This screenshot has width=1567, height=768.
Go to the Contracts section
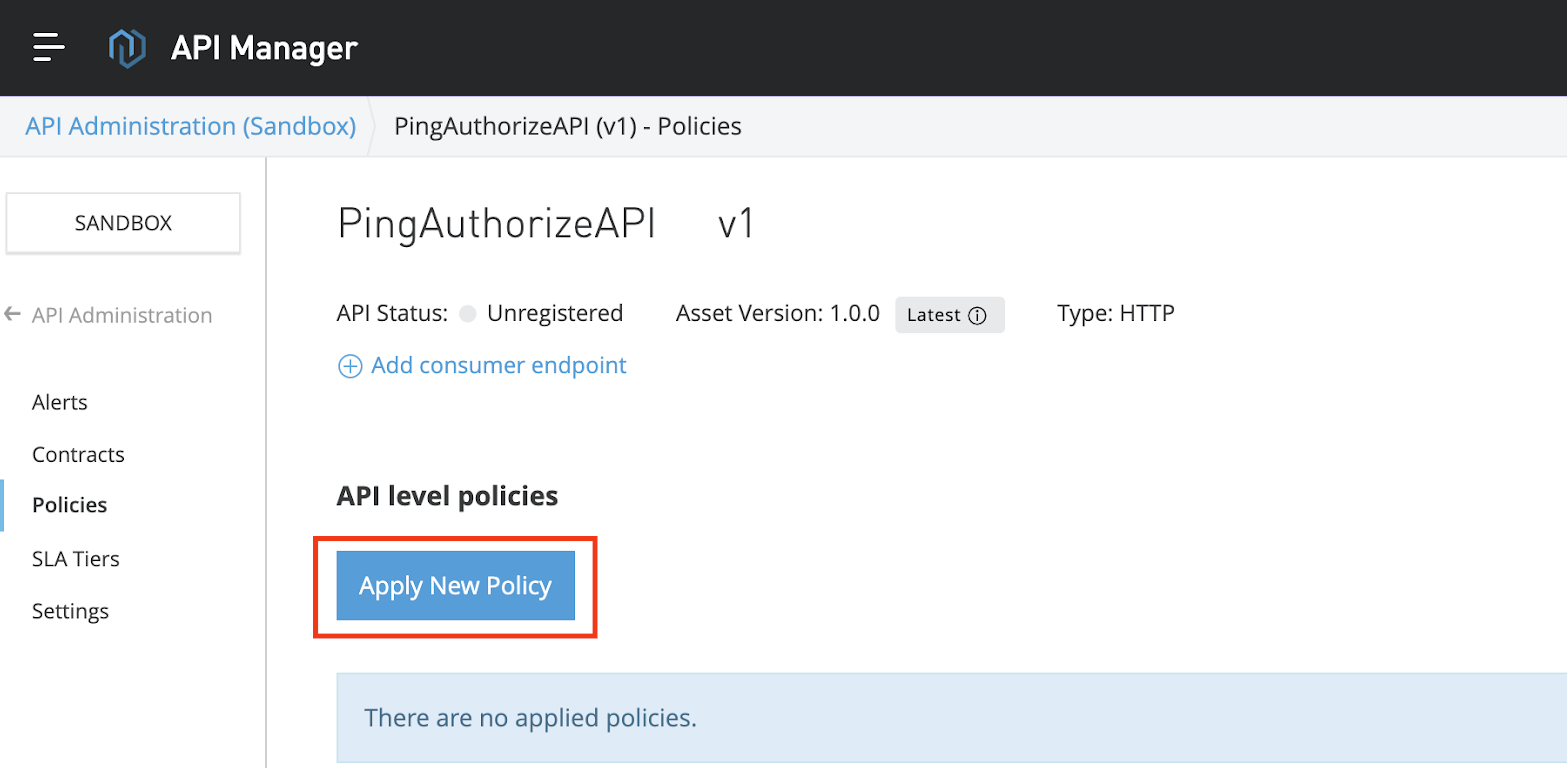point(78,454)
